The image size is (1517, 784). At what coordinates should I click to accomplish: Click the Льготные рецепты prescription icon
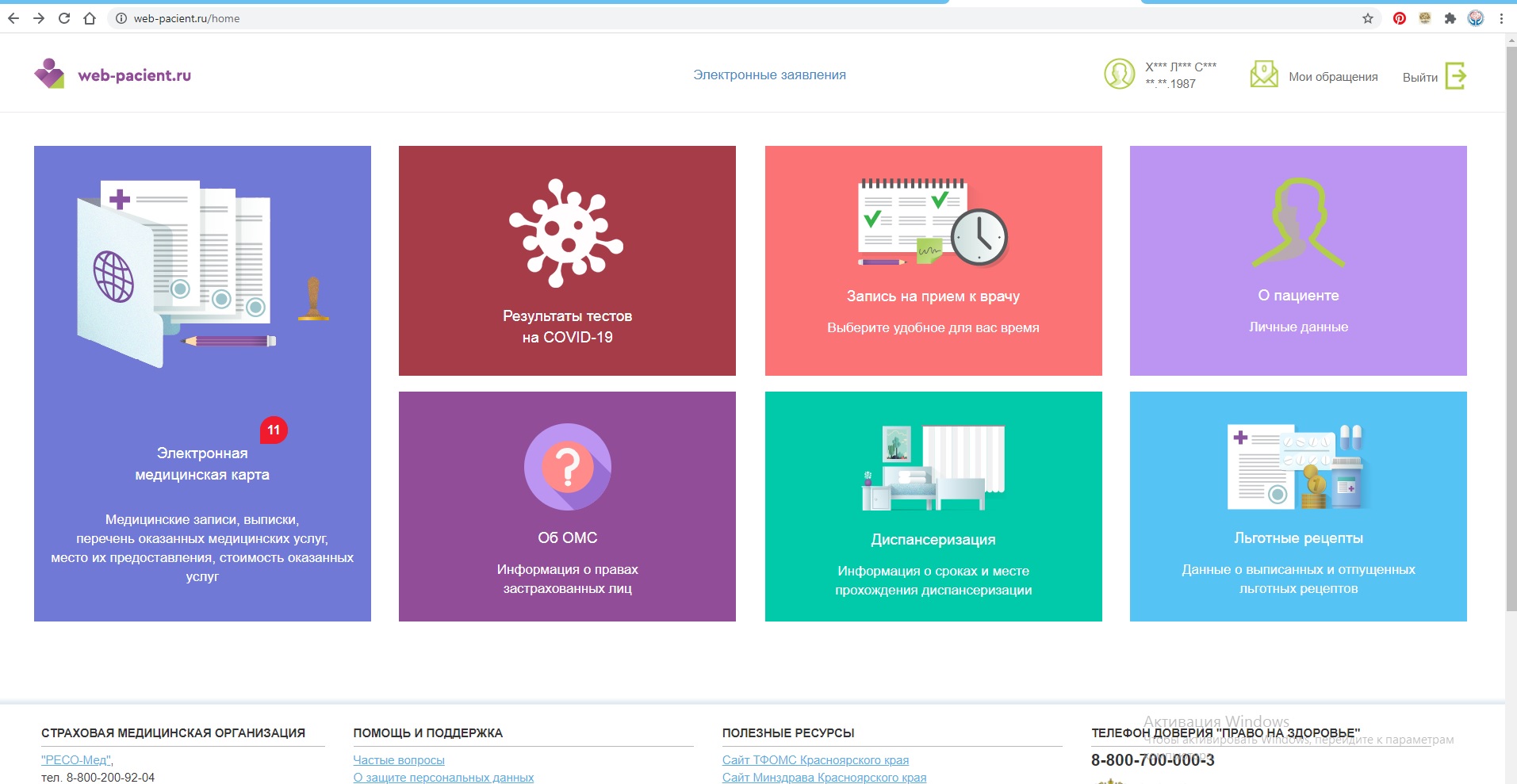[1297, 467]
